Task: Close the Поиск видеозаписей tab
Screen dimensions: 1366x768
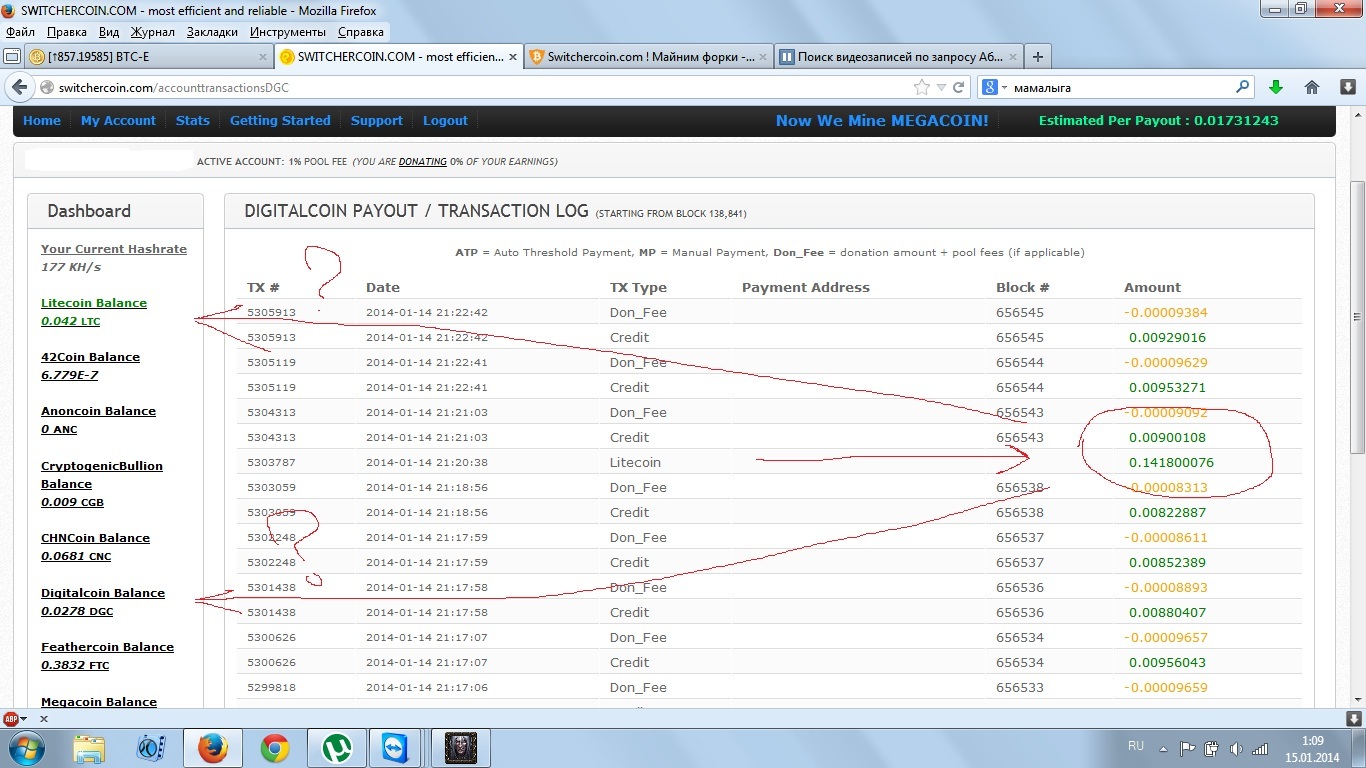Action: [1011, 57]
